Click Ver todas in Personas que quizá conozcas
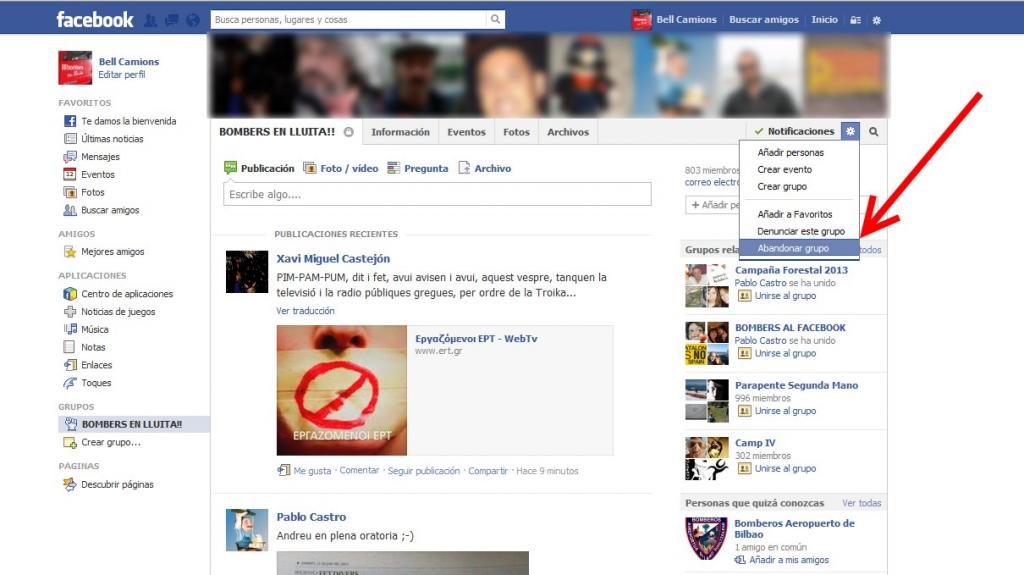This screenshot has height=575, width=1024. click(x=861, y=503)
